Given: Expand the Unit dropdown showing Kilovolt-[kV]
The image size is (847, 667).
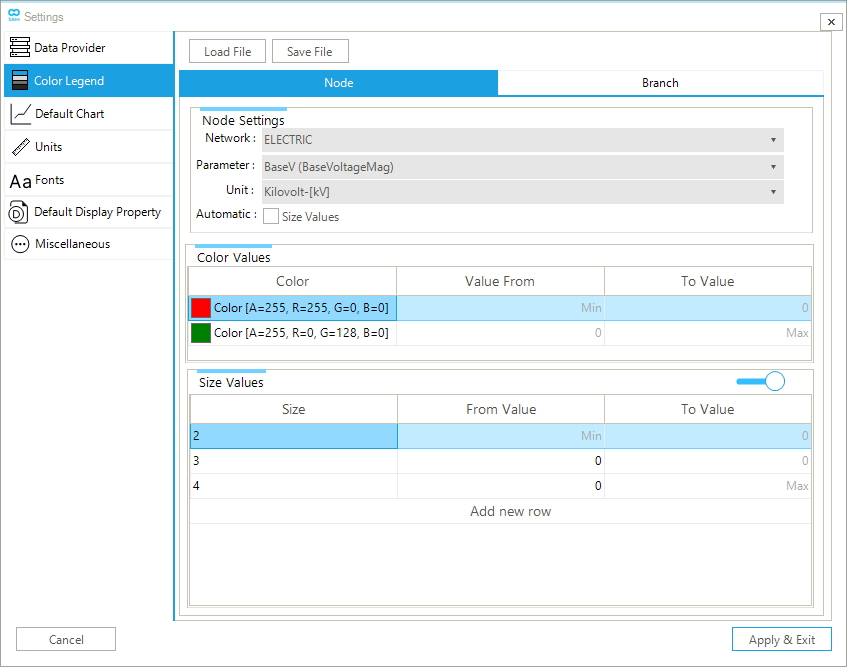Looking at the screenshot, I should coord(522,191).
